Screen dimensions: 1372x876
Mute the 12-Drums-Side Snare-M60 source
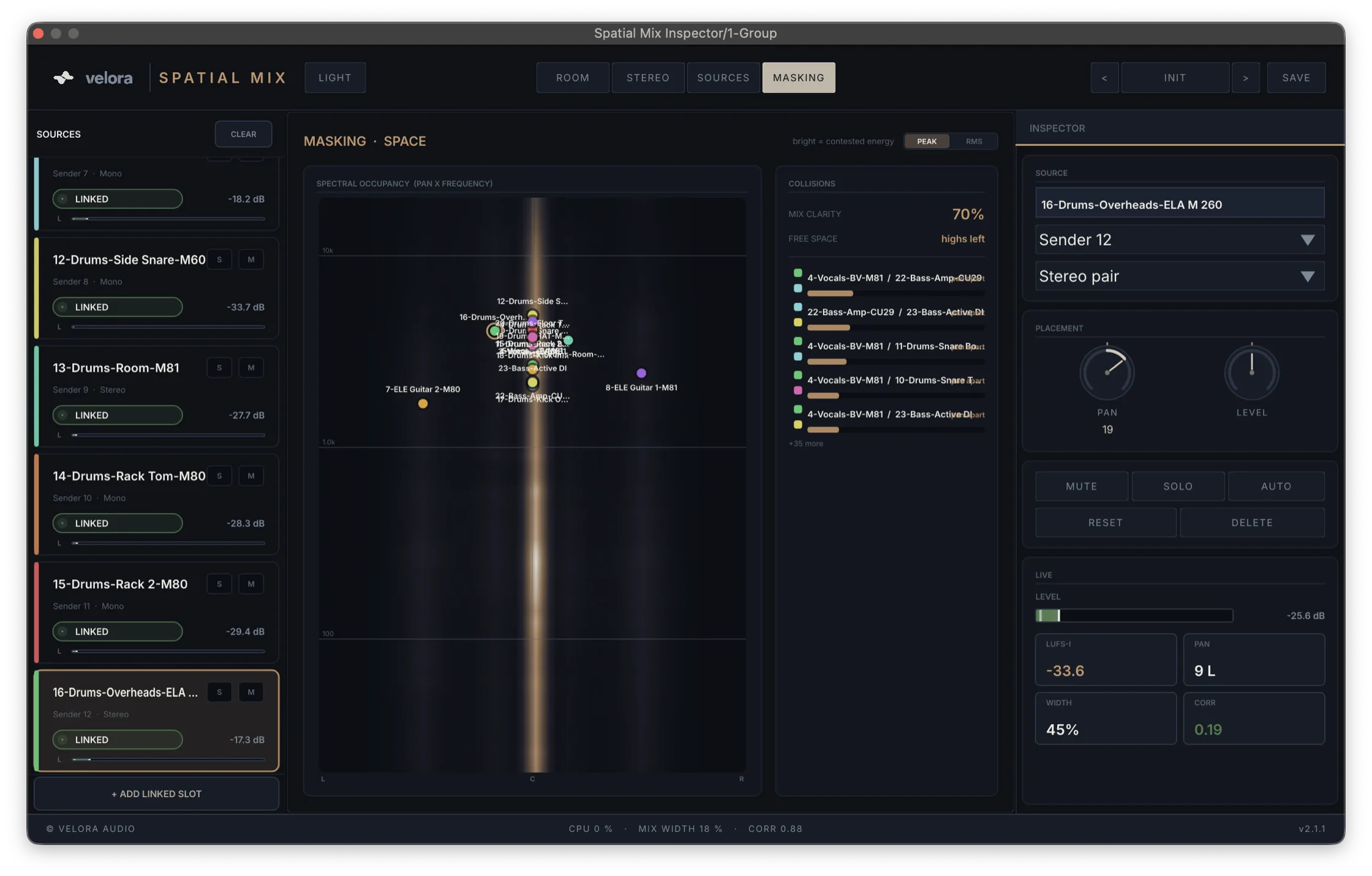coord(251,260)
